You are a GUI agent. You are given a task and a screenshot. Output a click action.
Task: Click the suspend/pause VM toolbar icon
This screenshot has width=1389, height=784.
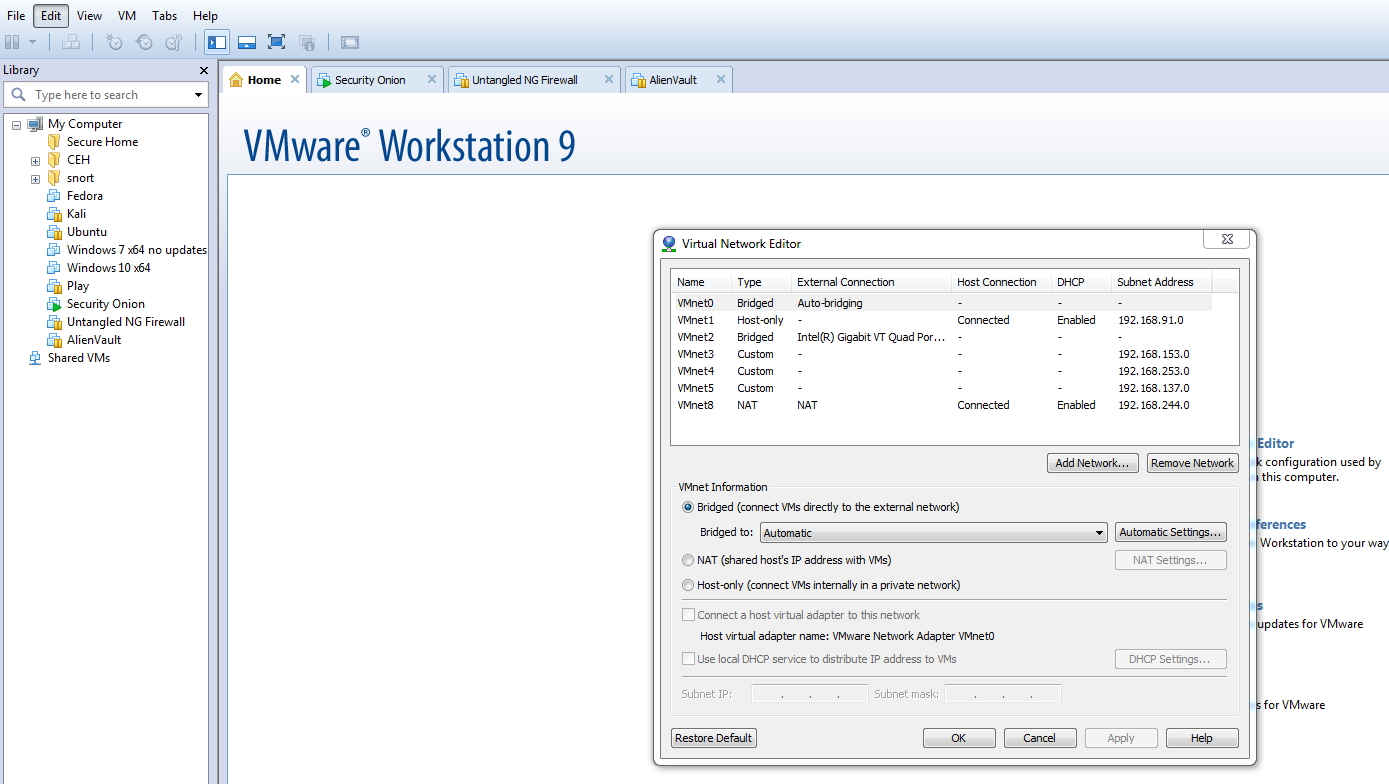(x=12, y=42)
